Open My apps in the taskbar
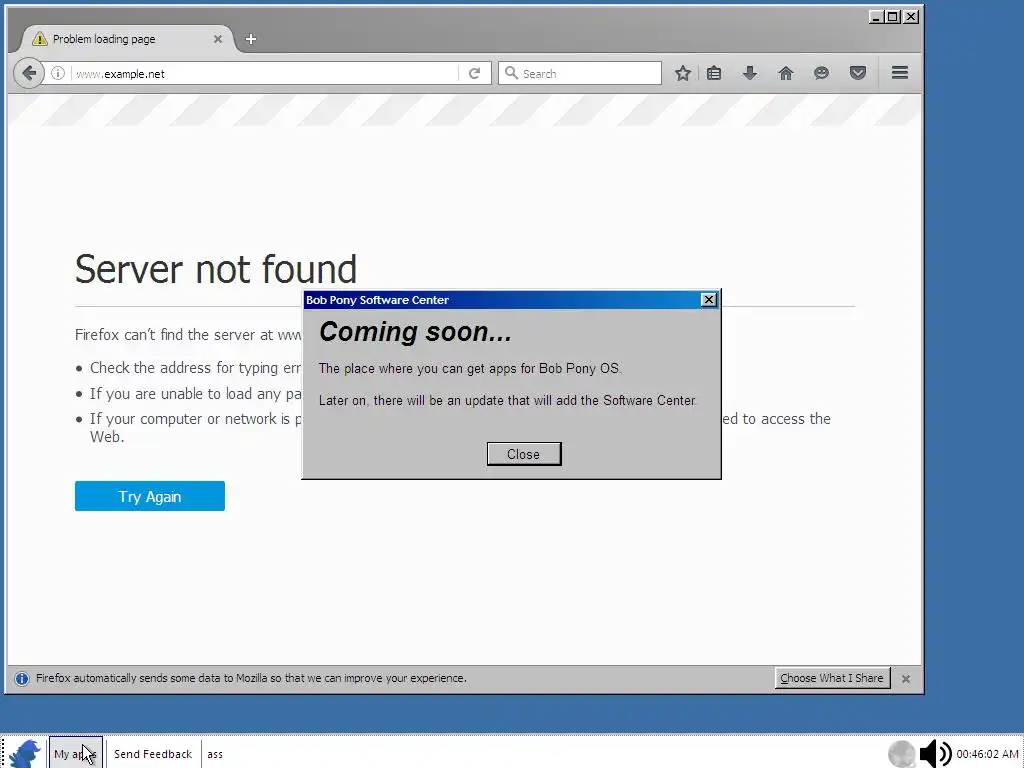 tap(76, 754)
